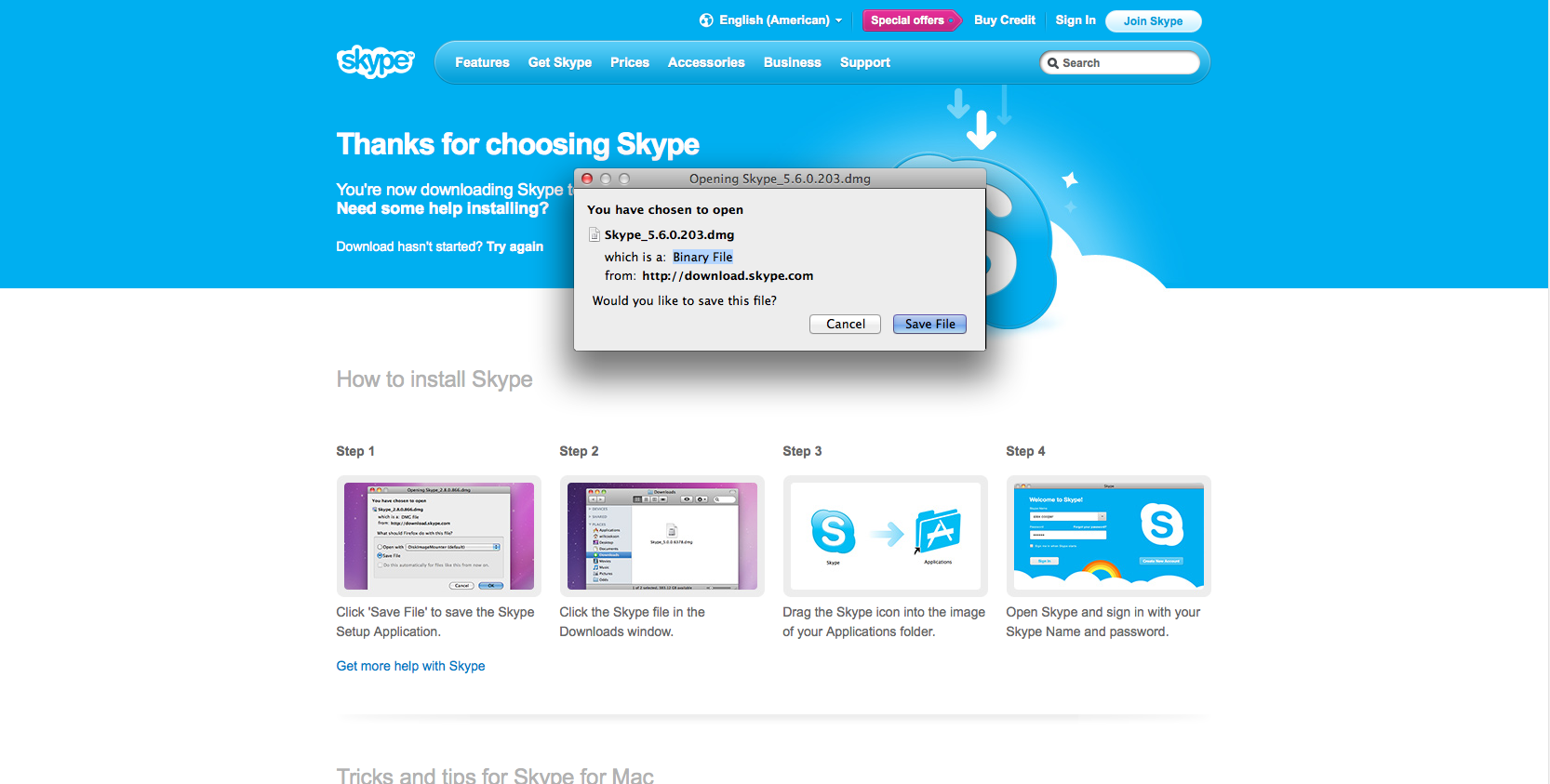The width and height of the screenshot is (1550, 784).
Task: Click the Open Skype and sign in description
Action: click(1103, 622)
